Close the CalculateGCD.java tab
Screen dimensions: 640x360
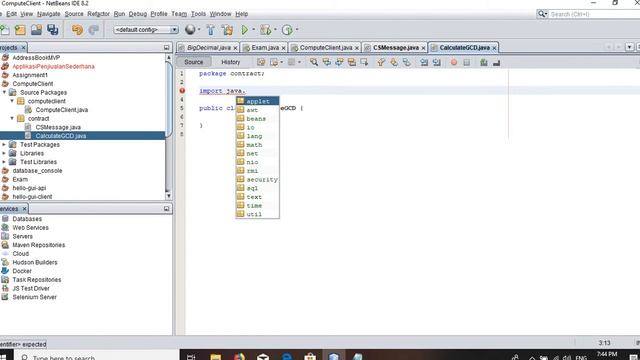click(494, 48)
